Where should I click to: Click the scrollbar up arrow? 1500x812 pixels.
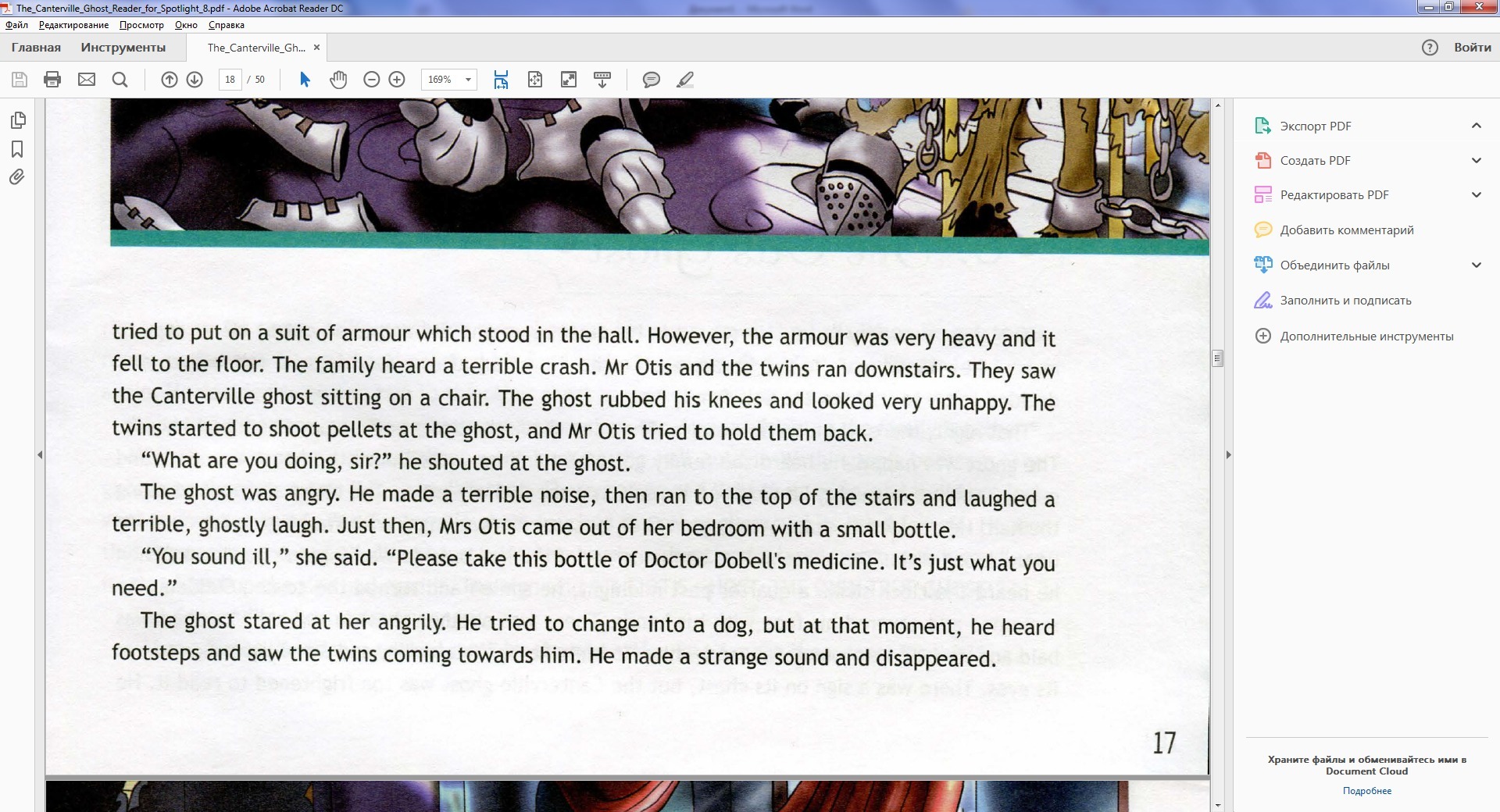tap(1217, 105)
